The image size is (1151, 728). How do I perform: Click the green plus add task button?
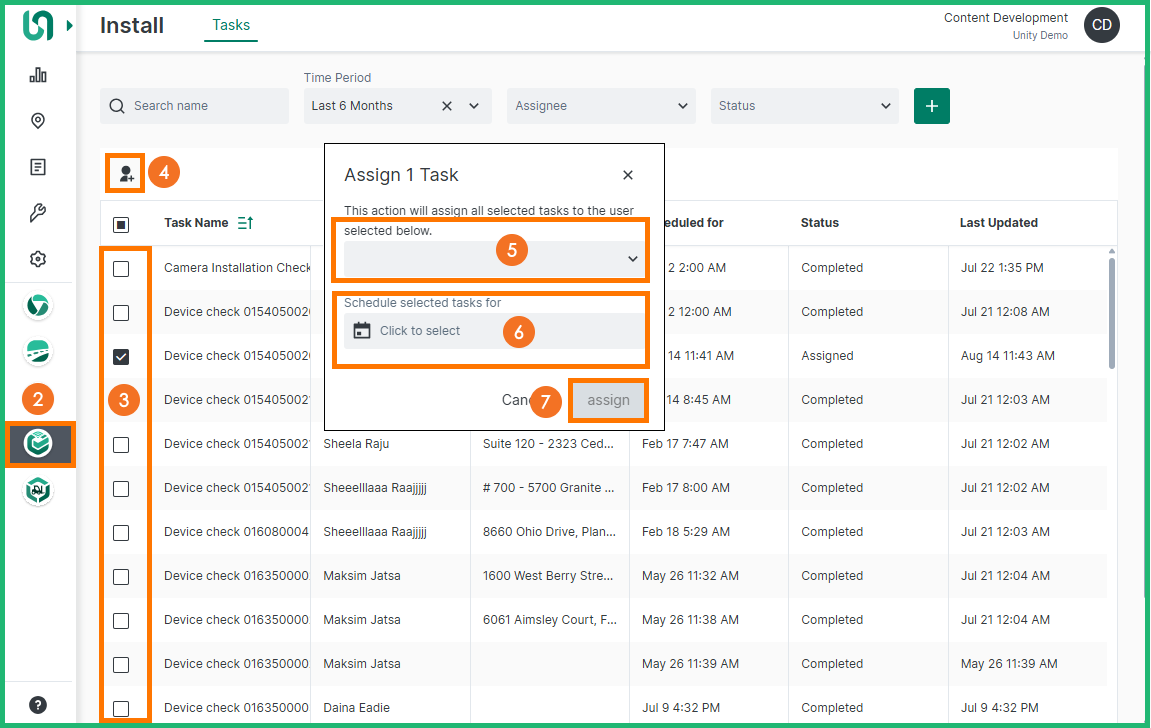(x=931, y=106)
